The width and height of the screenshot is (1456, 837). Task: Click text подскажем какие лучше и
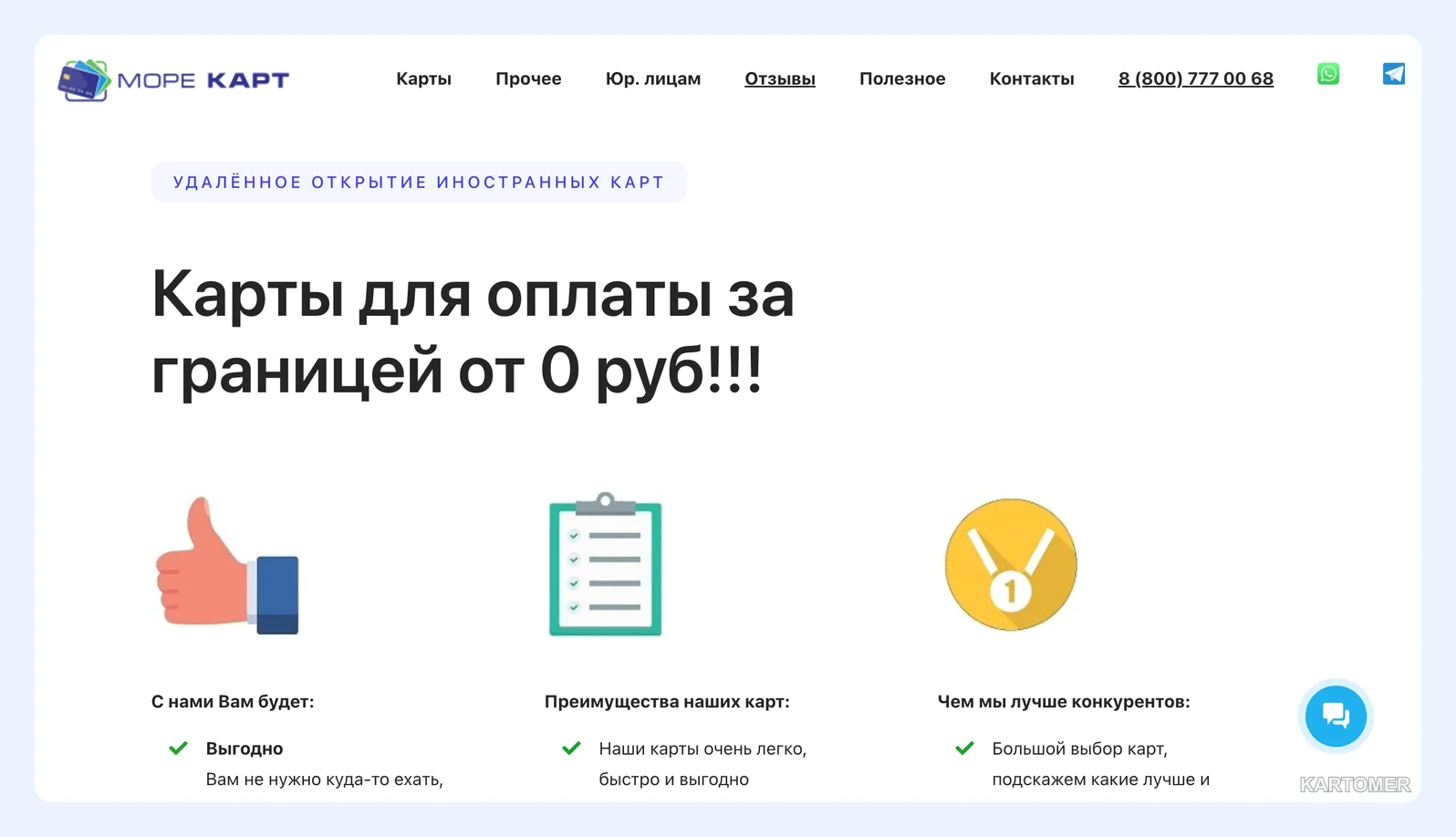1101,779
